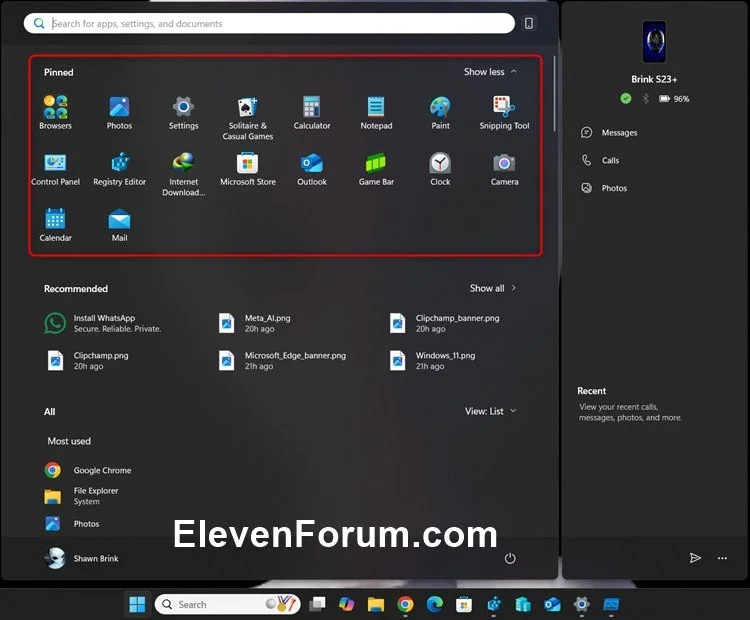Open Clipchamp.png recent file
This screenshot has width=750, height=620.
(88, 361)
